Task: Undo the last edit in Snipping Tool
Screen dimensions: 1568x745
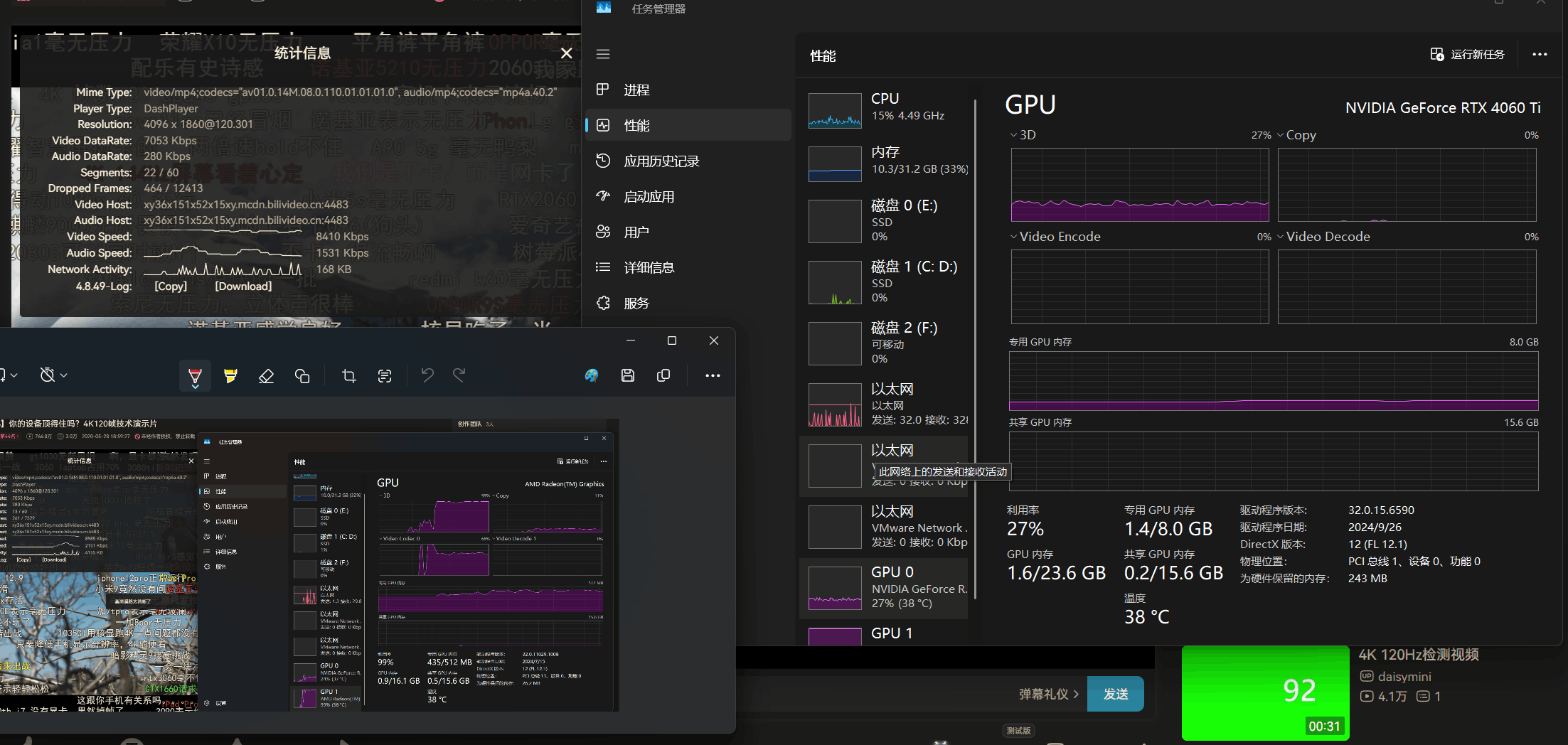Action: pos(427,375)
